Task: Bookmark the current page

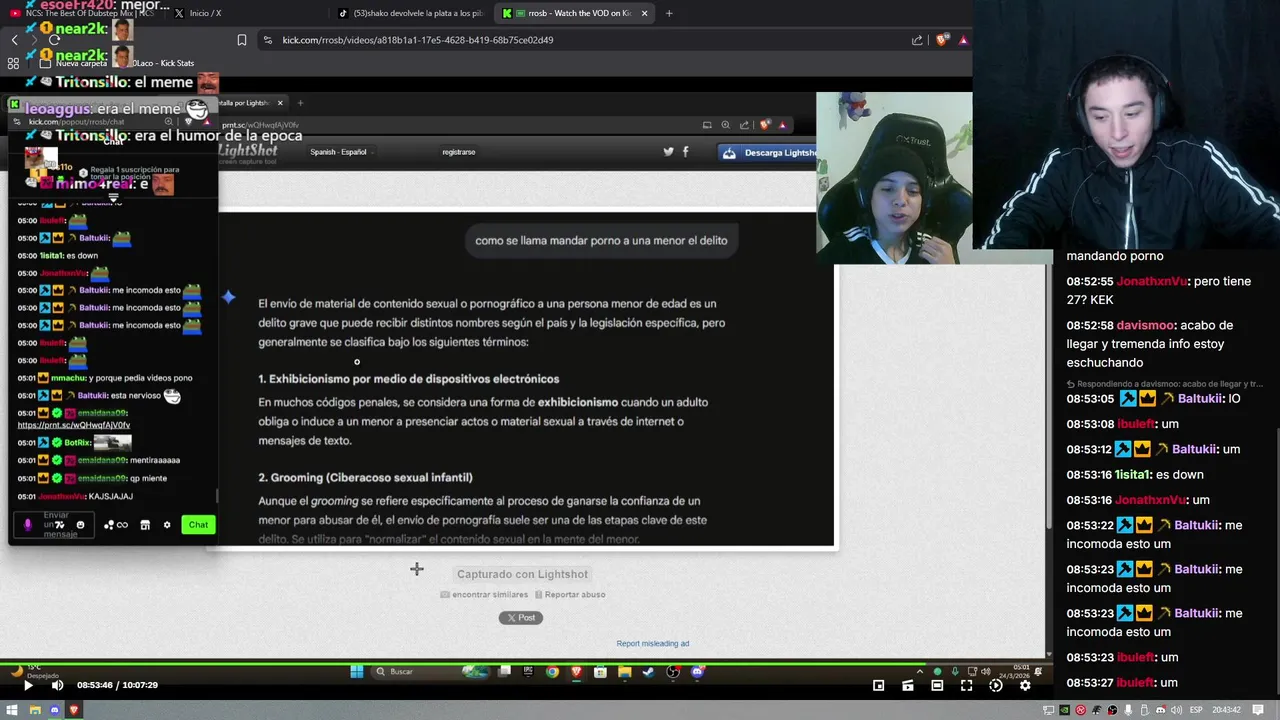Action: tap(242, 40)
